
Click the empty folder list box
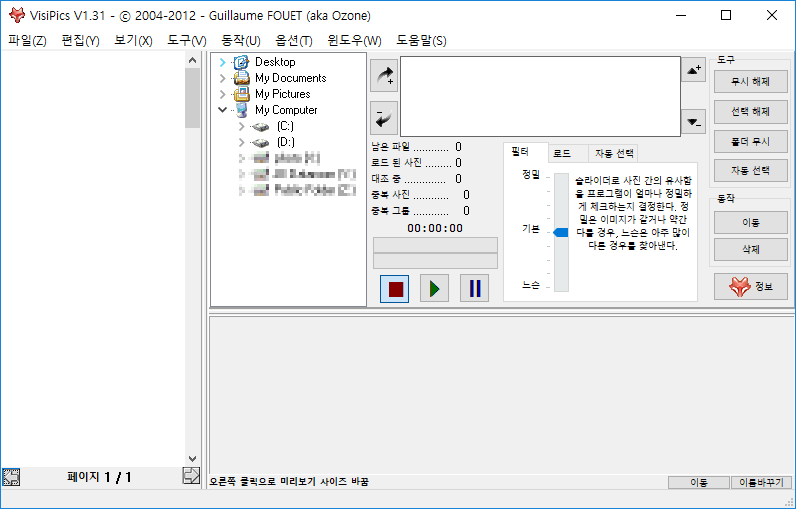click(x=540, y=96)
